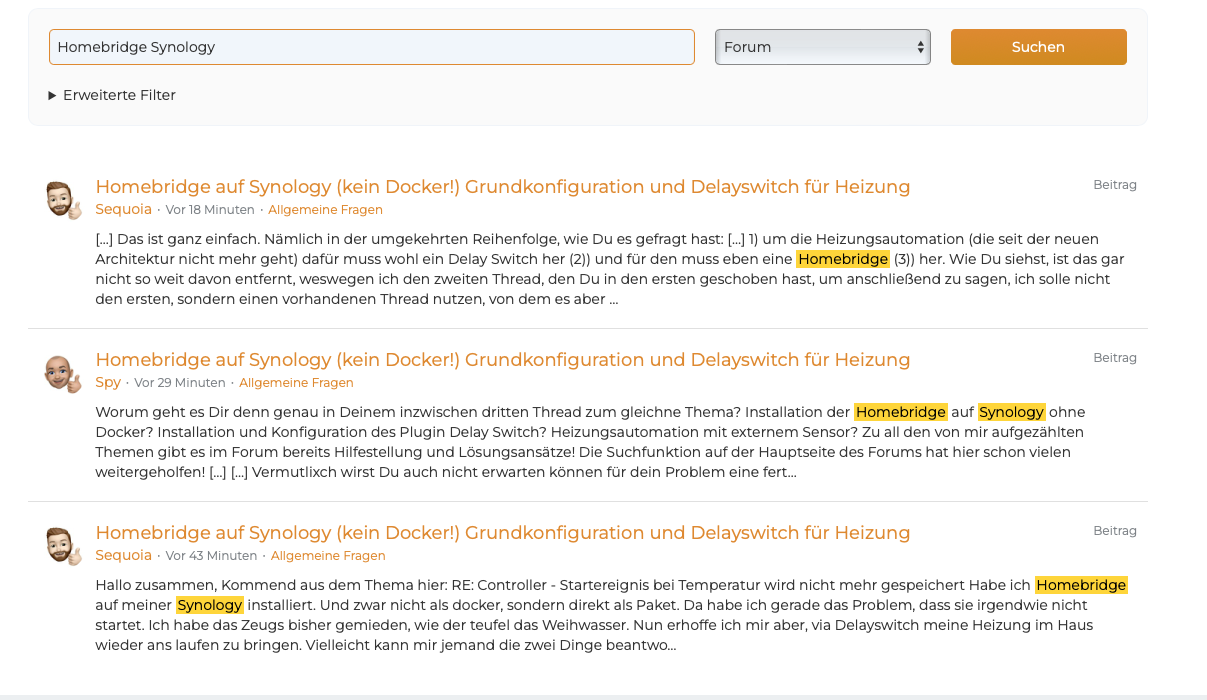This screenshot has height=700, width=1207.
Task: Visit Sequoia's profile from the first result
Action: point(123,209)
